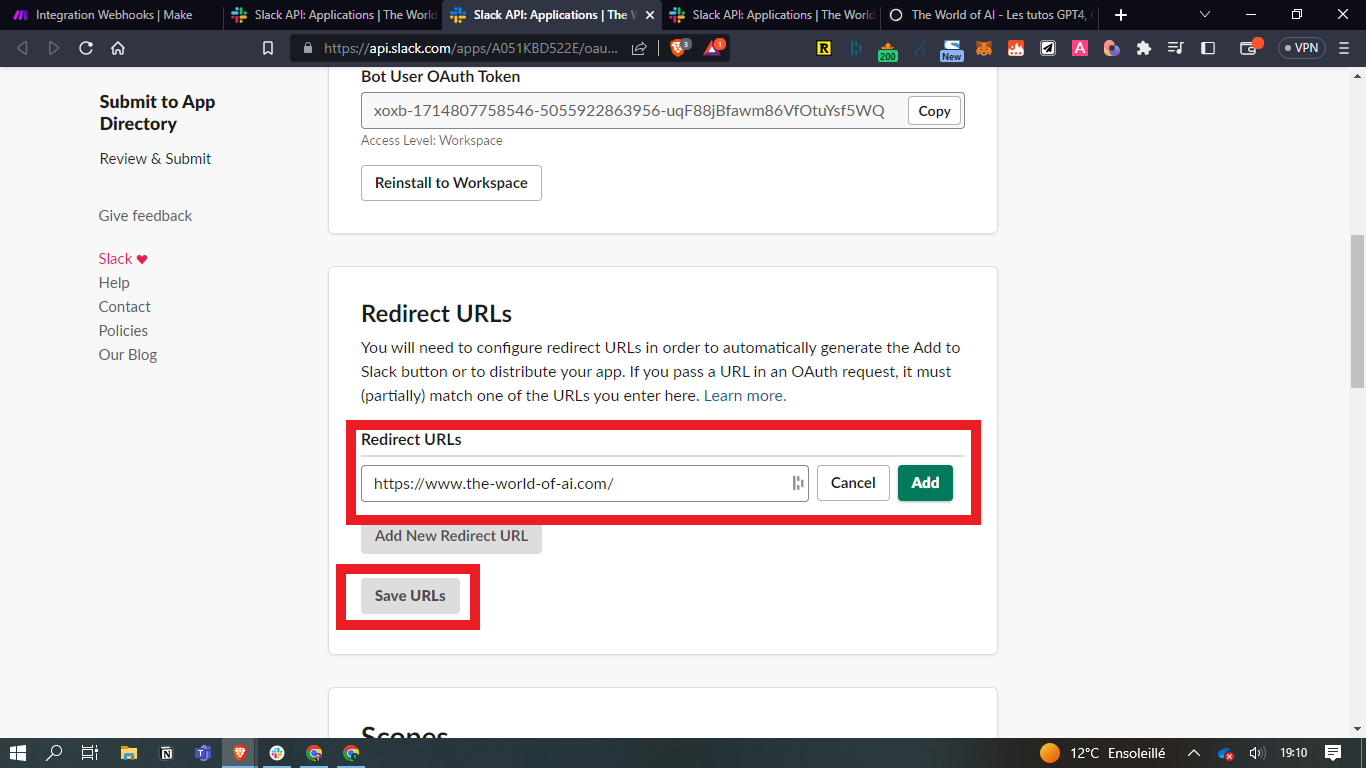1366x768 pixels.
Task: Open the MetaMask fox extension
Action: (x=984, y=48)
